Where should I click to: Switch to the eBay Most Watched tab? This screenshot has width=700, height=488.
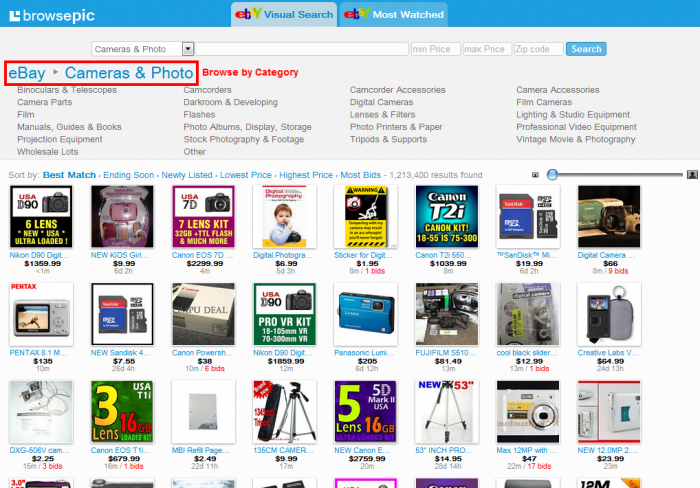pyautogui.click(x=394, y=14)
